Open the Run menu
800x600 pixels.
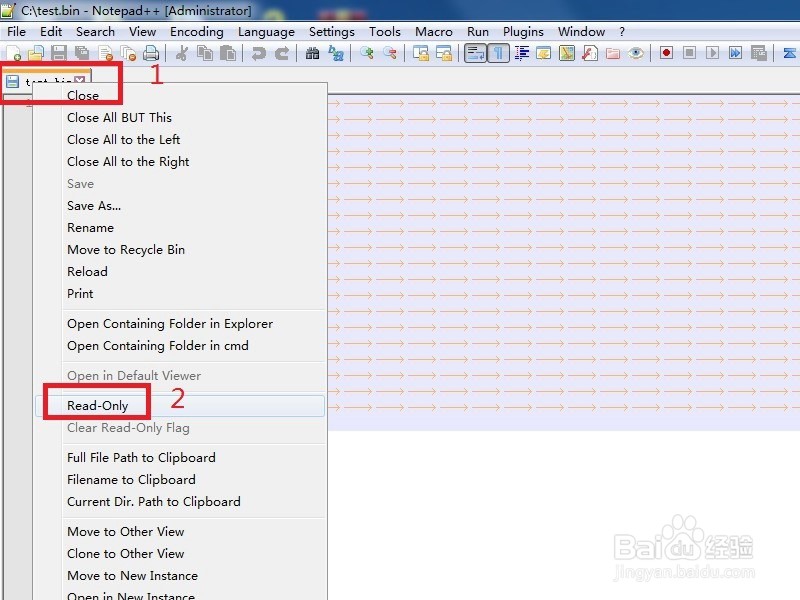coord(478,32)
